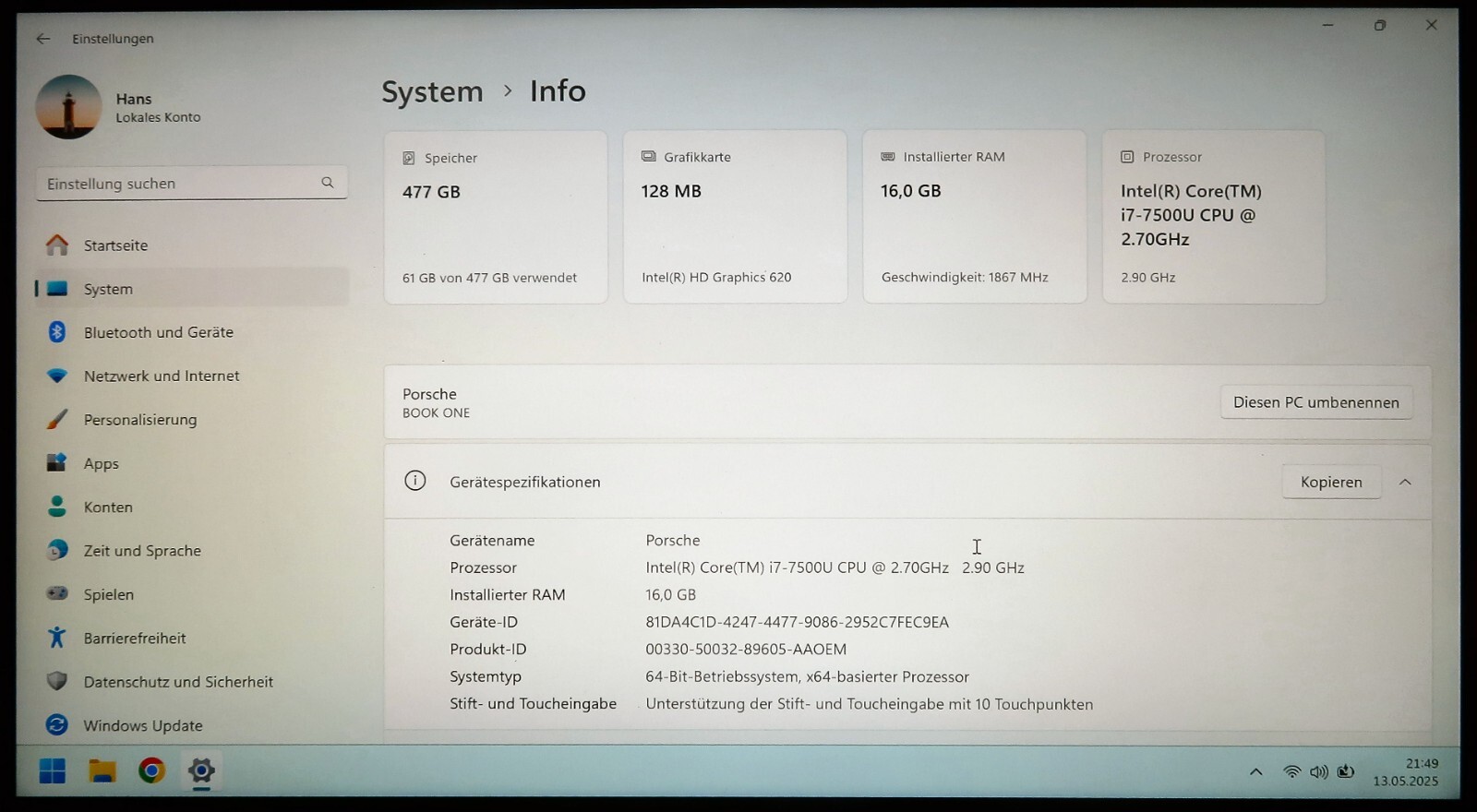Show hidden tray icons chevron
Image resolution: width=1477 pixels, height=812 pixels.
1255,771
